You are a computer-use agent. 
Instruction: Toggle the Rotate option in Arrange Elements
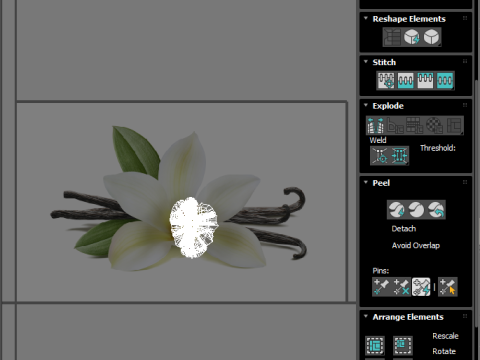coord(444,351)
